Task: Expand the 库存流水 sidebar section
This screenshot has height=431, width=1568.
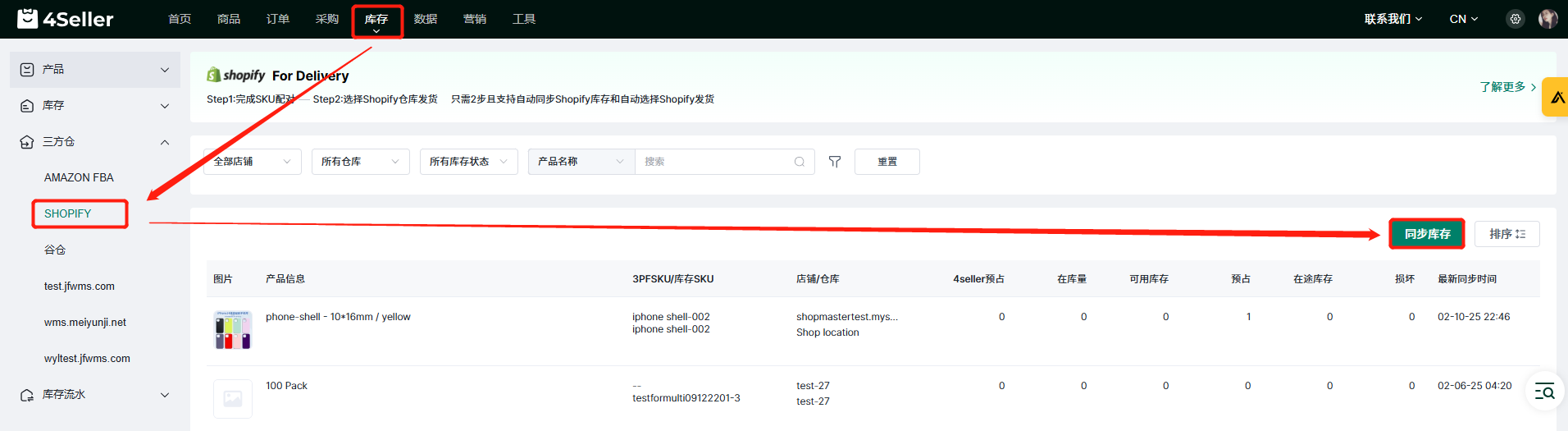Action: pyautogui.click(x=165, y=395)
